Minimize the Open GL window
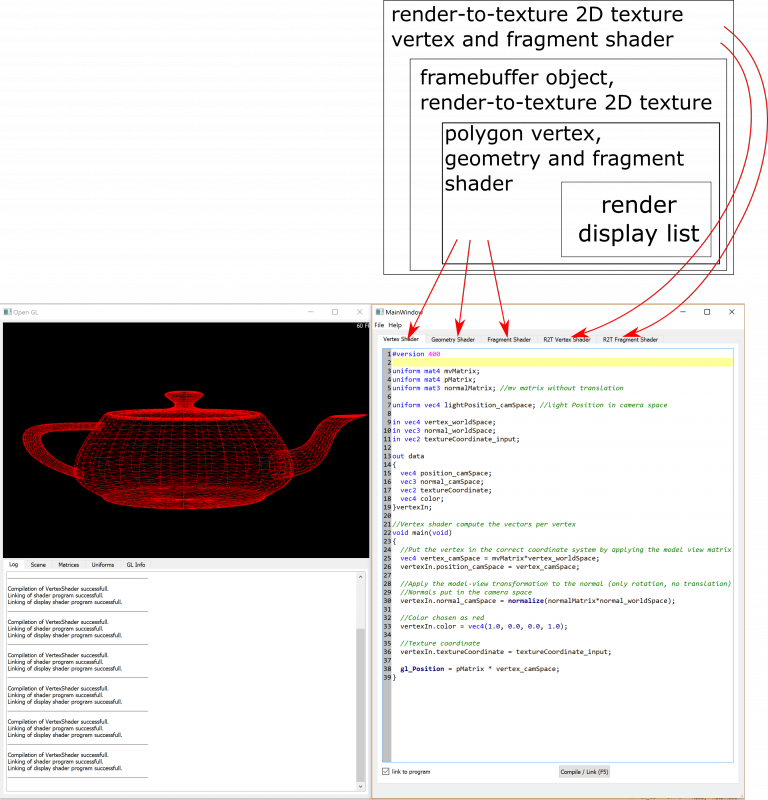This screenshot has height=800, width=768. [x=310, y=312]
